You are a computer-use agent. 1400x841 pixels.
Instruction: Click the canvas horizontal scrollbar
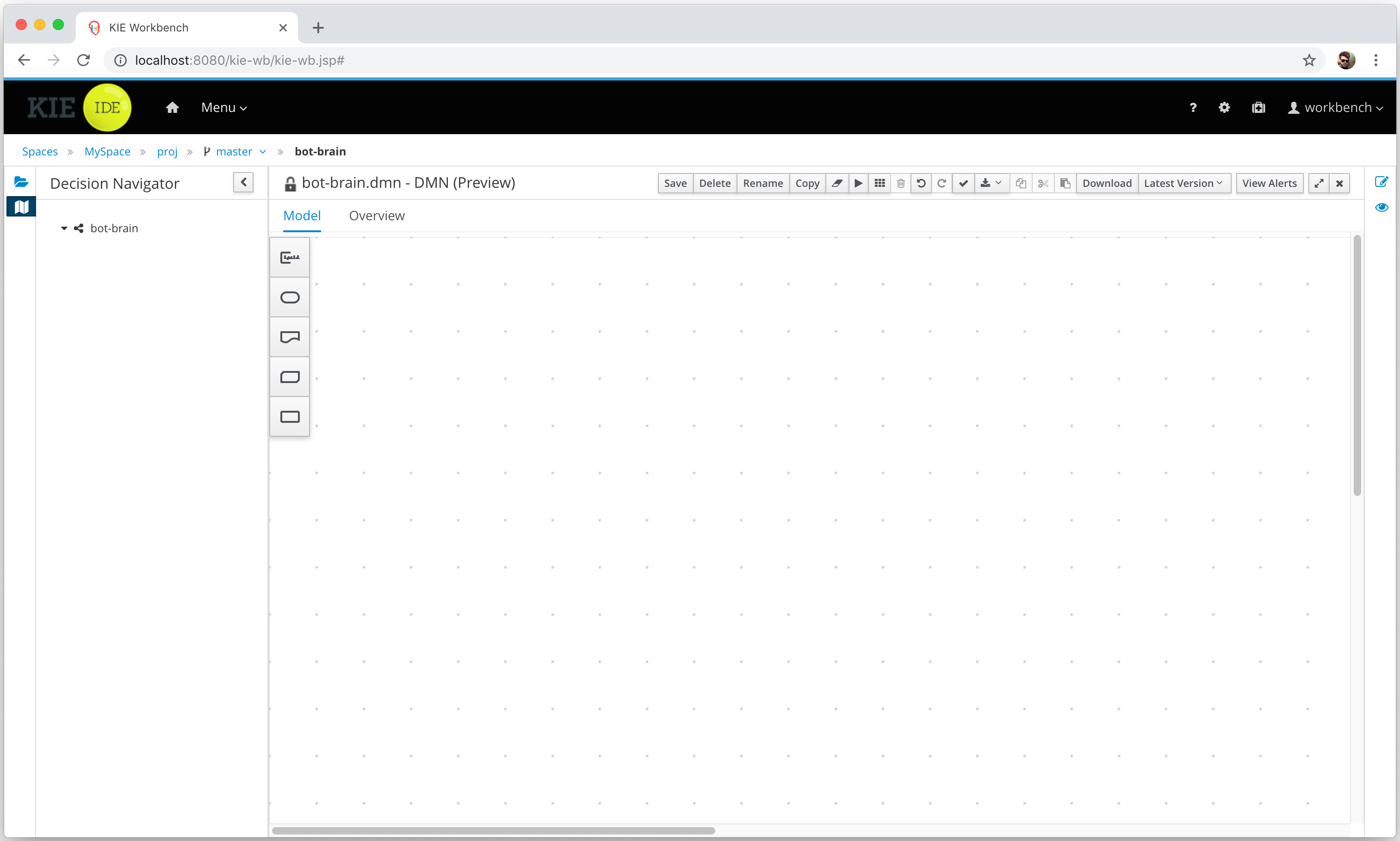[493, 831]
